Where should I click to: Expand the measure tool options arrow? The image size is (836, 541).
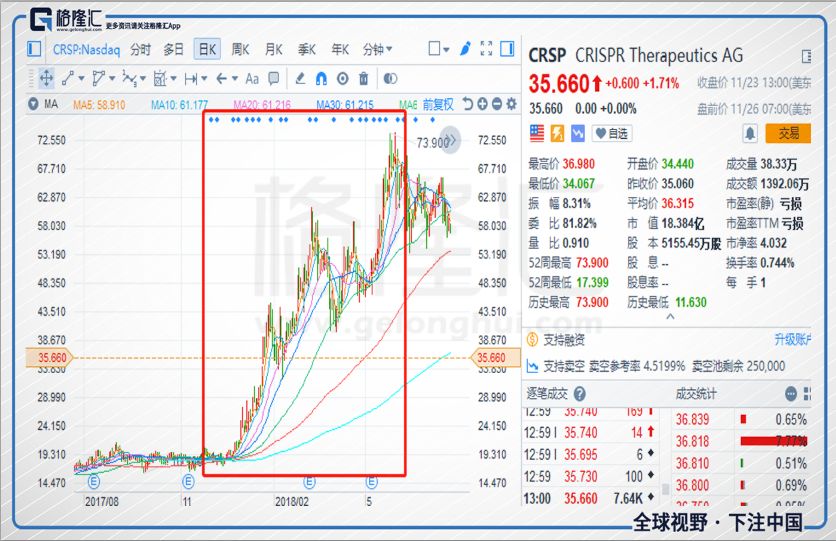(x=173, y=79)
